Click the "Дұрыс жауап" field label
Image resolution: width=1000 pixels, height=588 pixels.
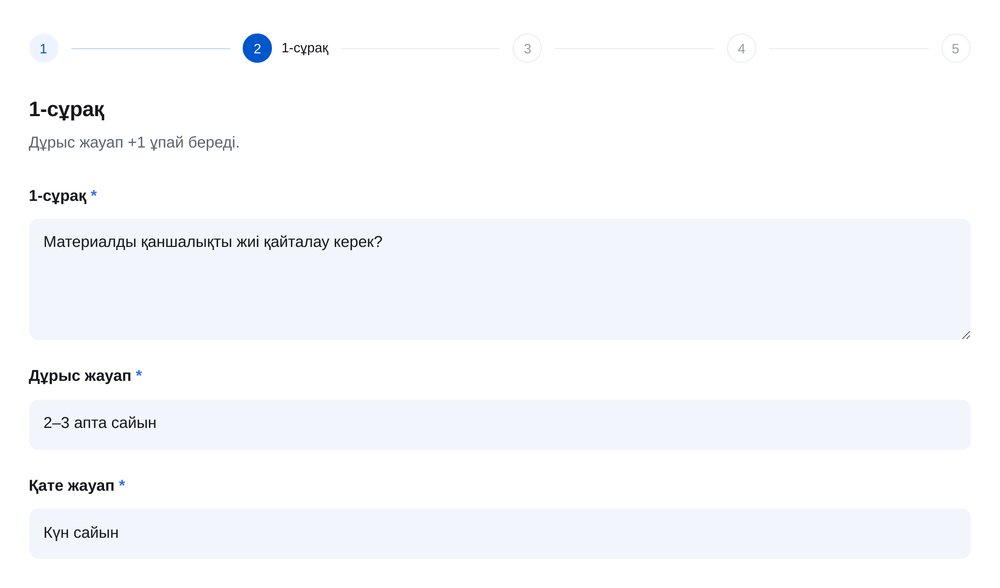click(x=80, y=376)
